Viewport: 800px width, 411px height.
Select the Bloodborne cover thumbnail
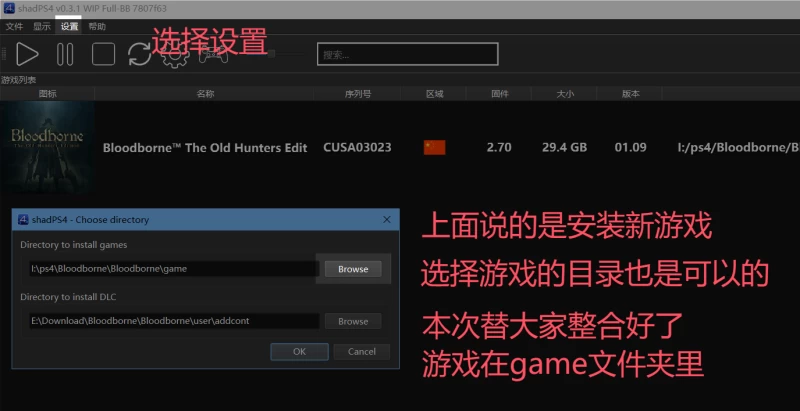(47, 147)
